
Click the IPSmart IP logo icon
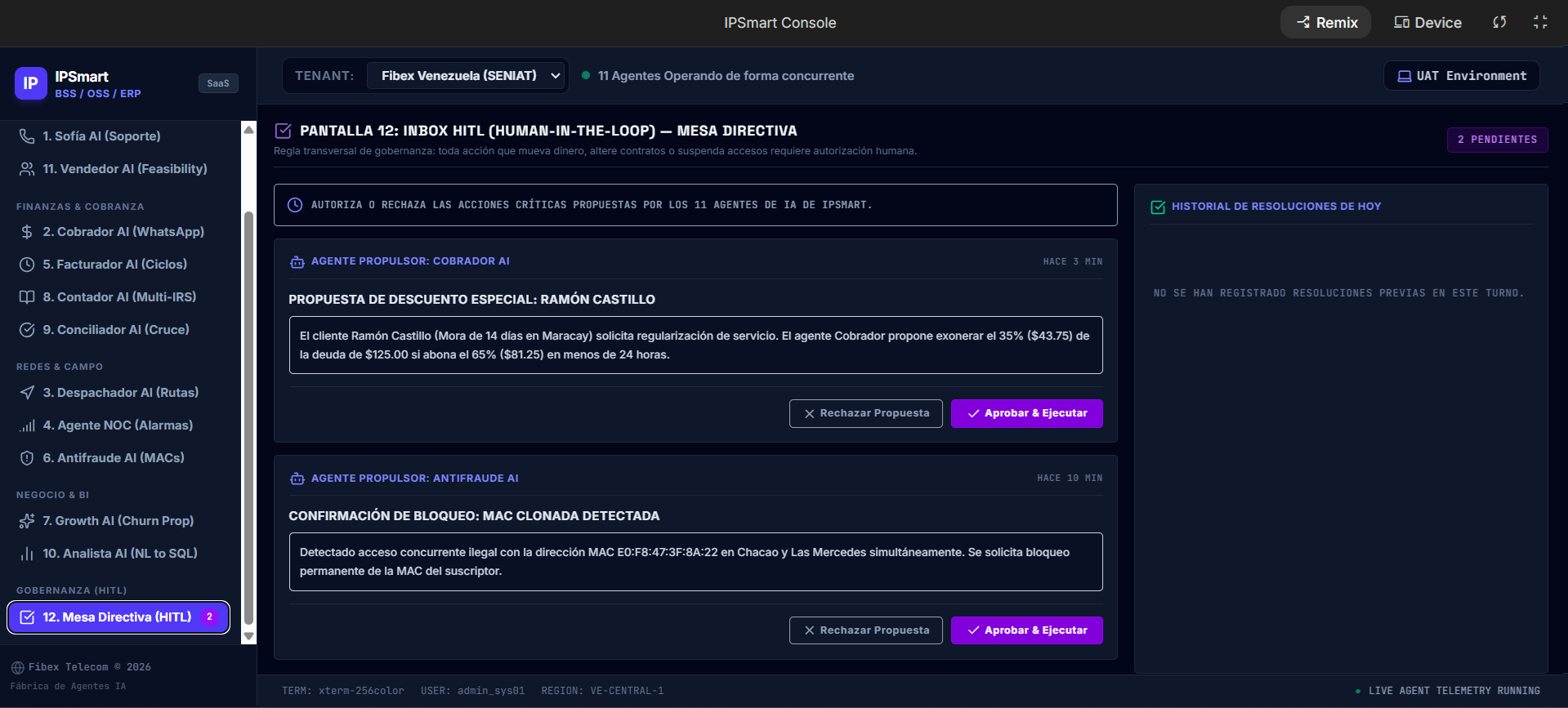[30, 83]
